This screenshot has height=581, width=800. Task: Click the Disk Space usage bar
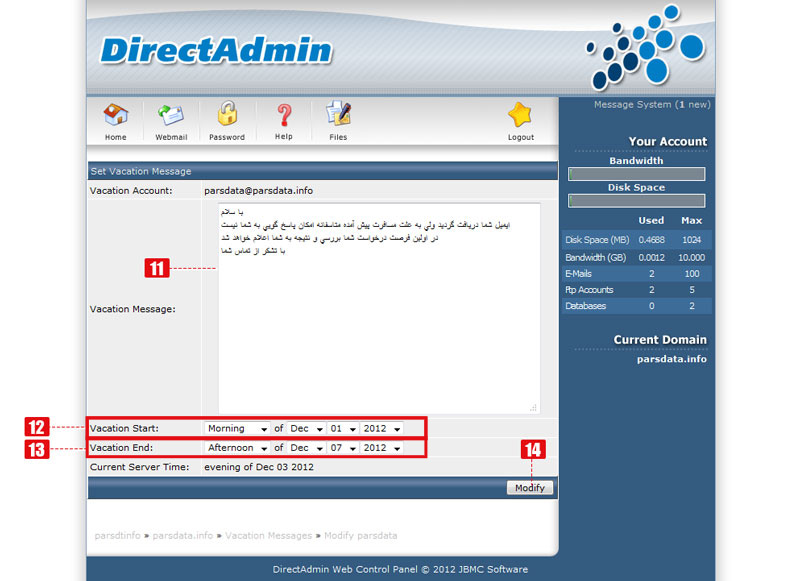pyautogui.click(x=636, y=200)
